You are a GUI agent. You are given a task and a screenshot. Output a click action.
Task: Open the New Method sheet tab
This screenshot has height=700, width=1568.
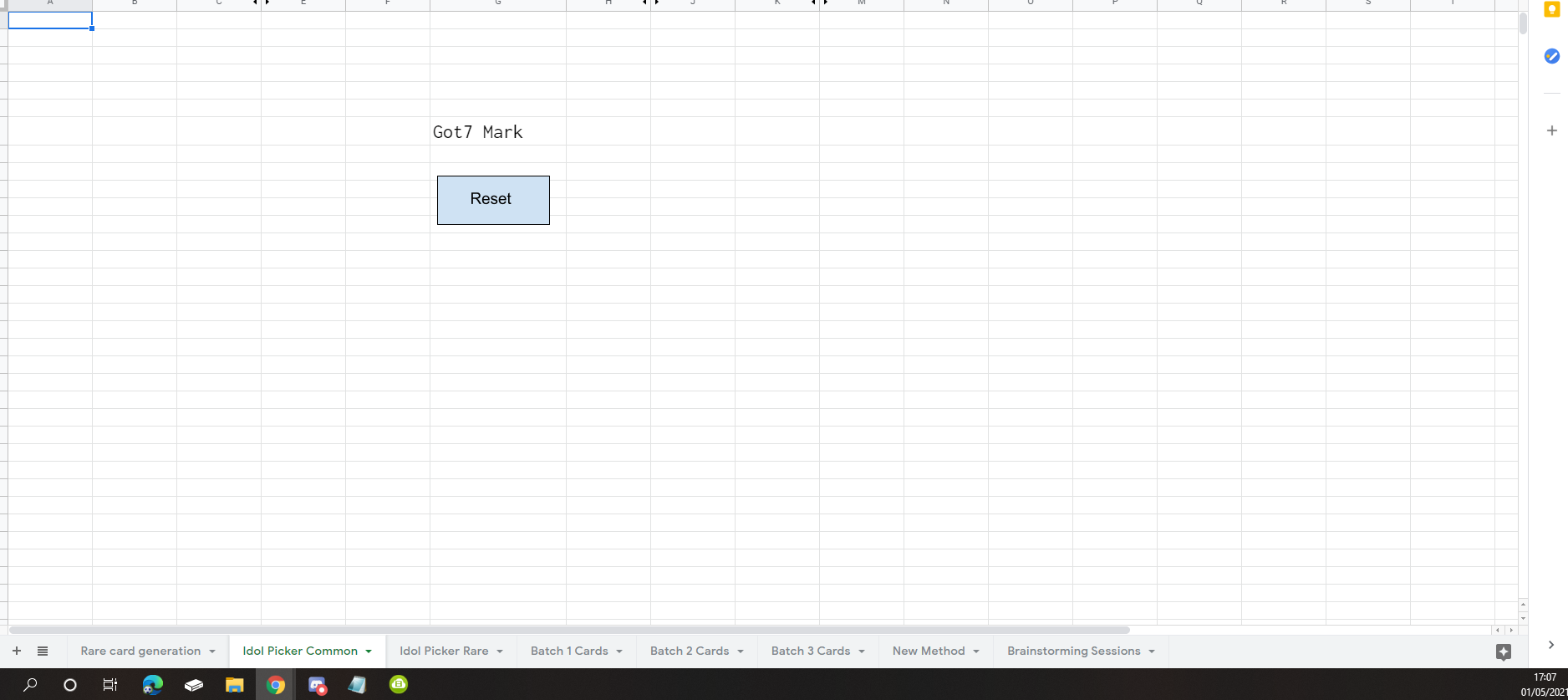(929, 651)
